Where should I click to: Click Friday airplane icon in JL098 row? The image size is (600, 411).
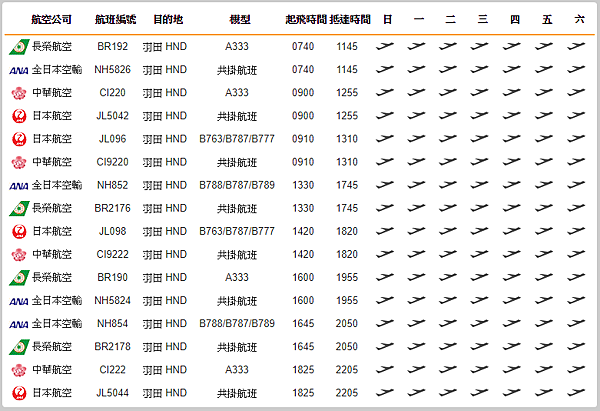pyautogui.click(x=544, y=231)
